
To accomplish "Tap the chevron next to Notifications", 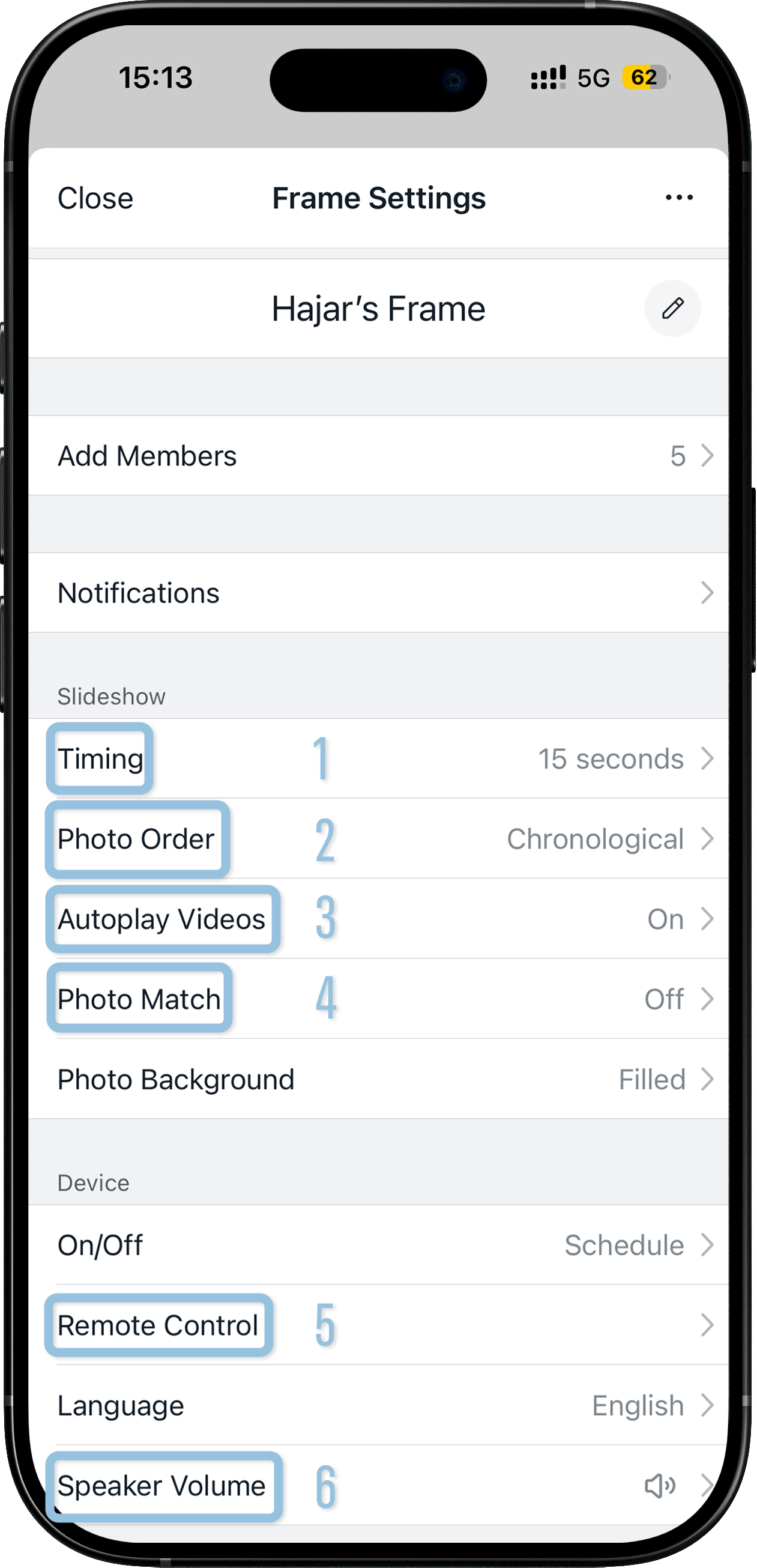I will point(707,593).
